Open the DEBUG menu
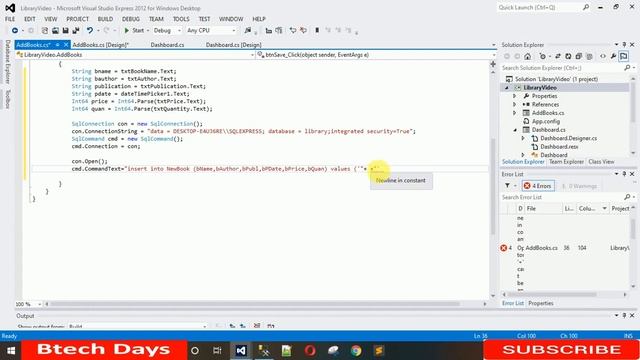 pos(131,19)
